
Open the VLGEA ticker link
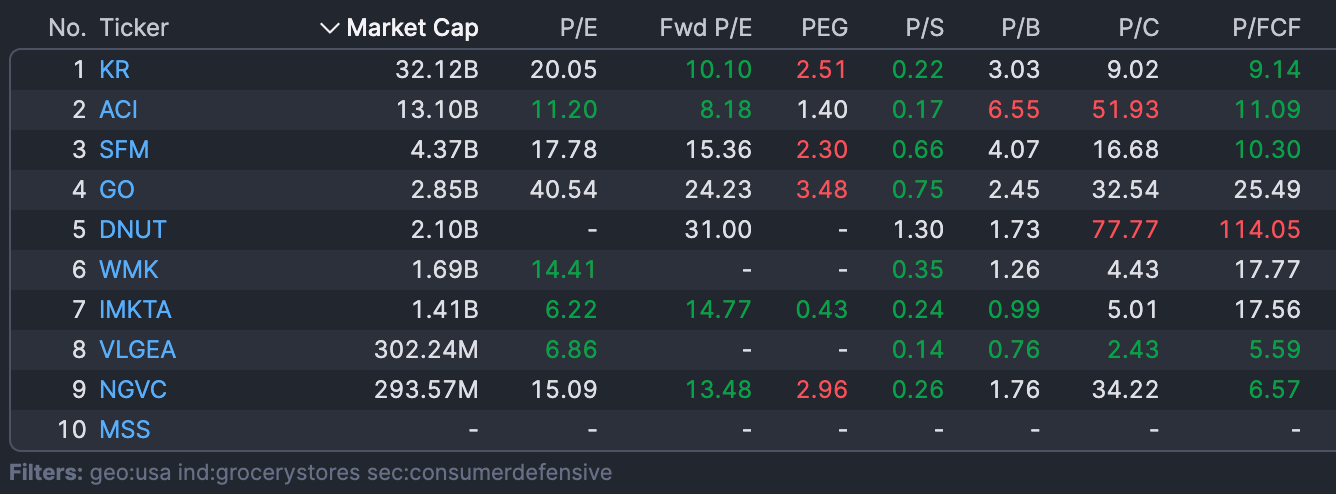click(x=138, y=350)
